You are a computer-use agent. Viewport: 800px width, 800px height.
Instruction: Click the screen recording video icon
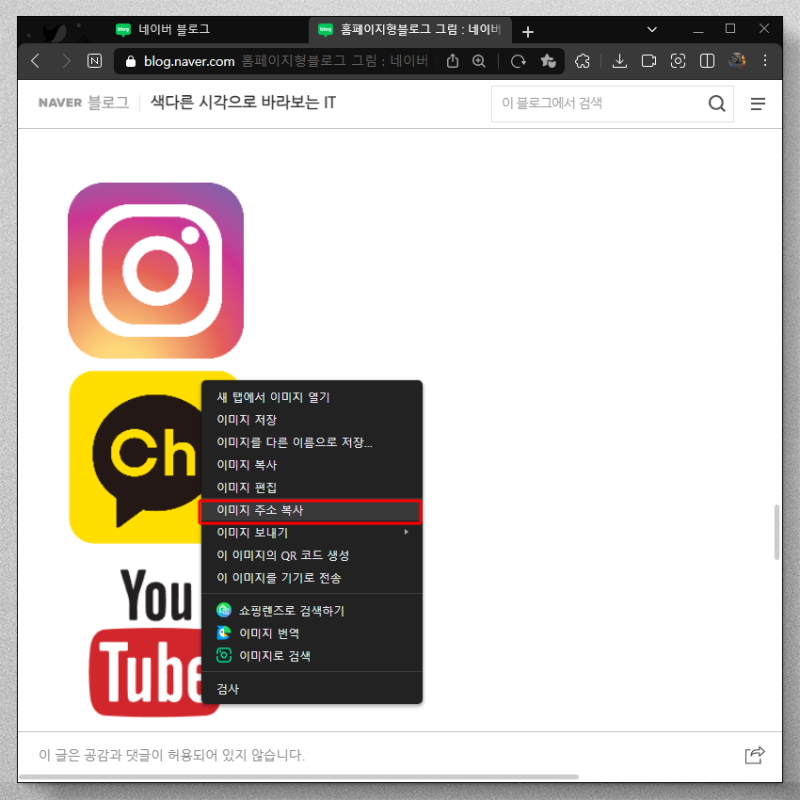point(648,61)
